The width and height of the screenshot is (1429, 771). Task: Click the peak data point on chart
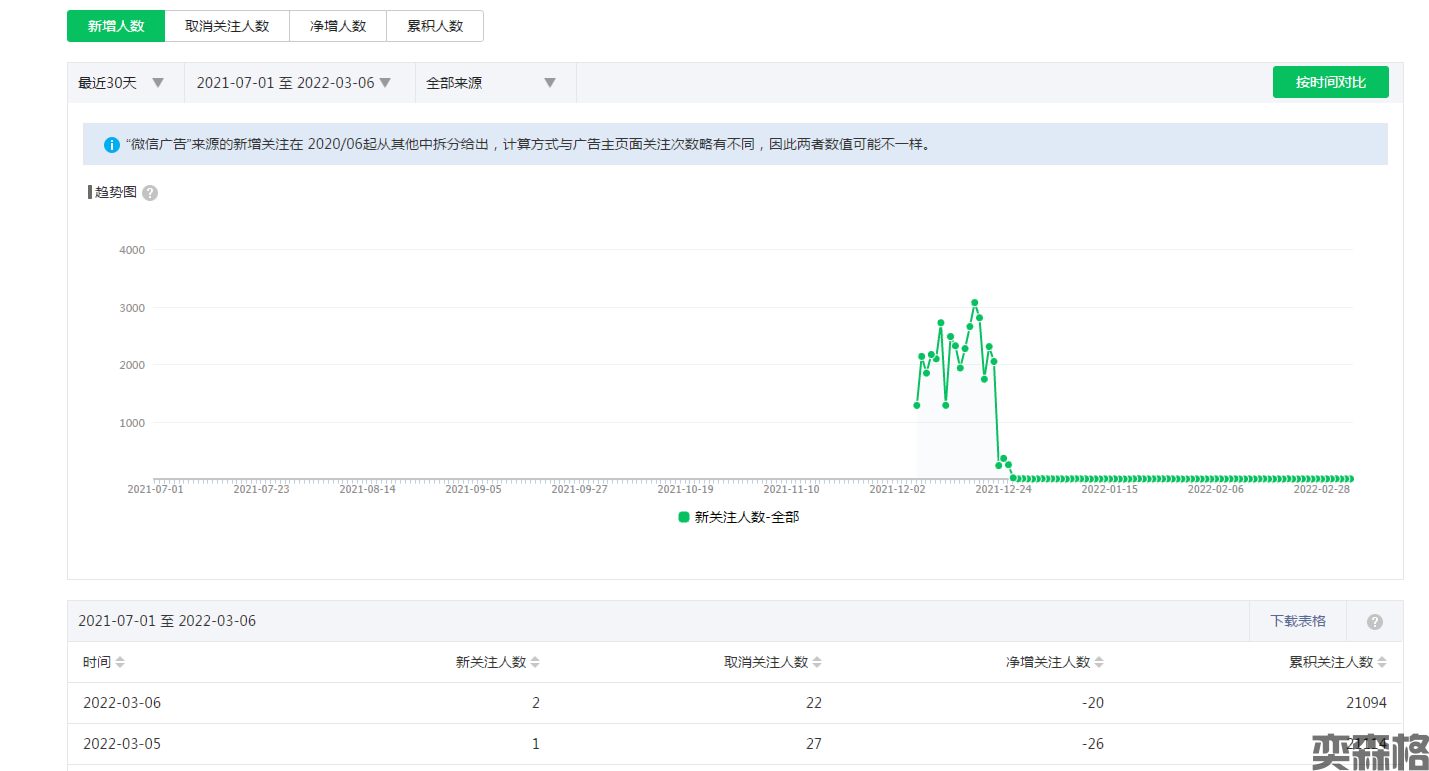click(974, 303)
